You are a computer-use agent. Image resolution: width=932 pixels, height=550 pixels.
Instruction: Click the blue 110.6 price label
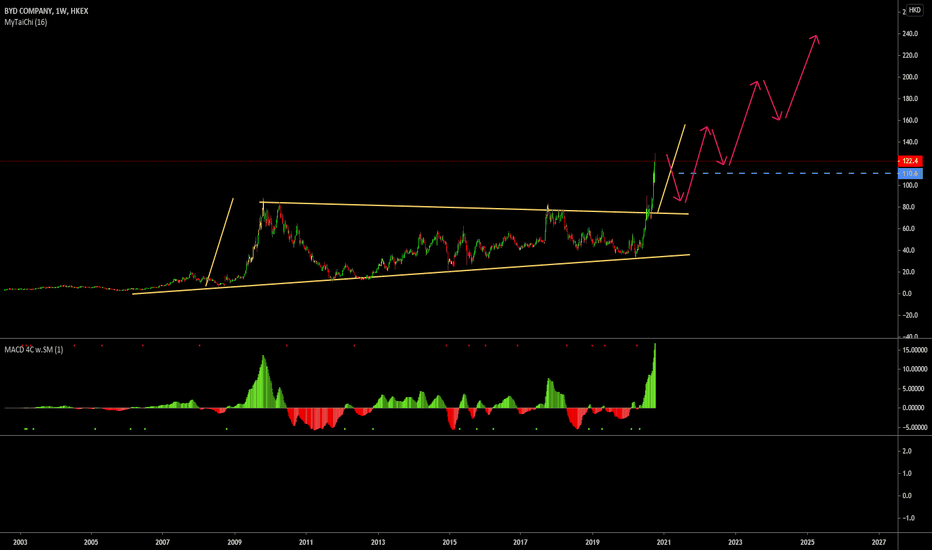(910, 174)
